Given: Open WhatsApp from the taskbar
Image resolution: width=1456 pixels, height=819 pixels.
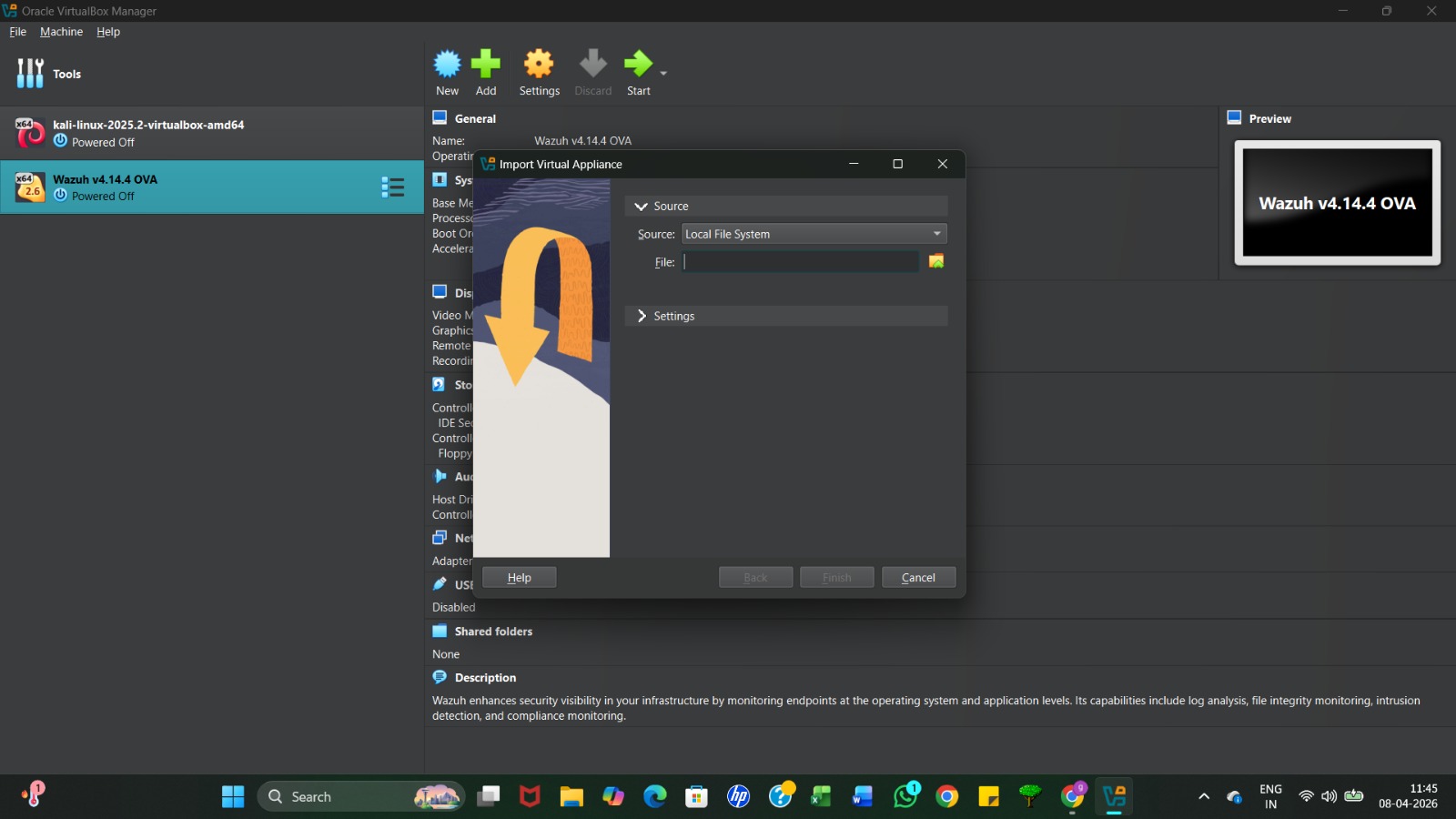Looking at the screenshot, I should click(x=905, y=797).
